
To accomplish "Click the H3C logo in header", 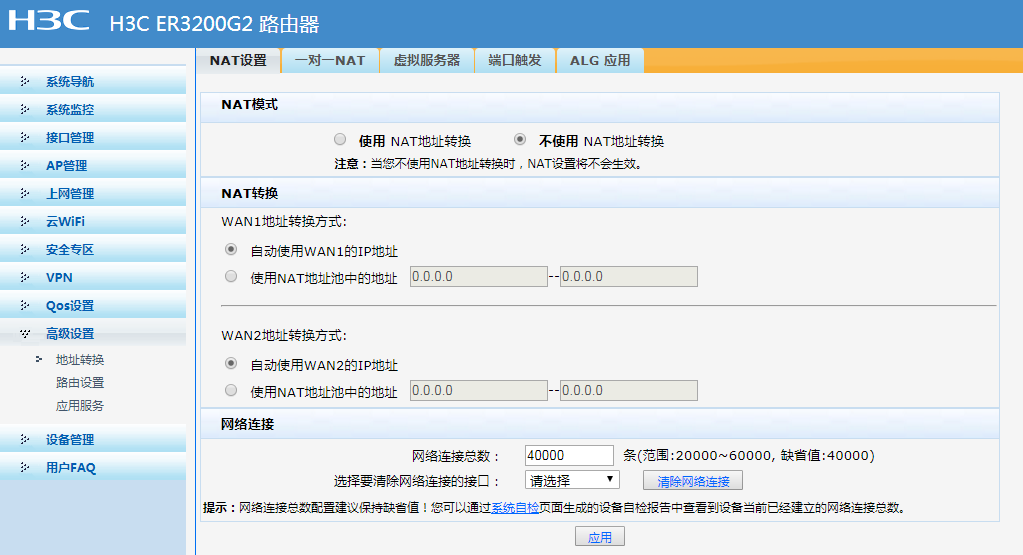I will click(x=50, y=22).
